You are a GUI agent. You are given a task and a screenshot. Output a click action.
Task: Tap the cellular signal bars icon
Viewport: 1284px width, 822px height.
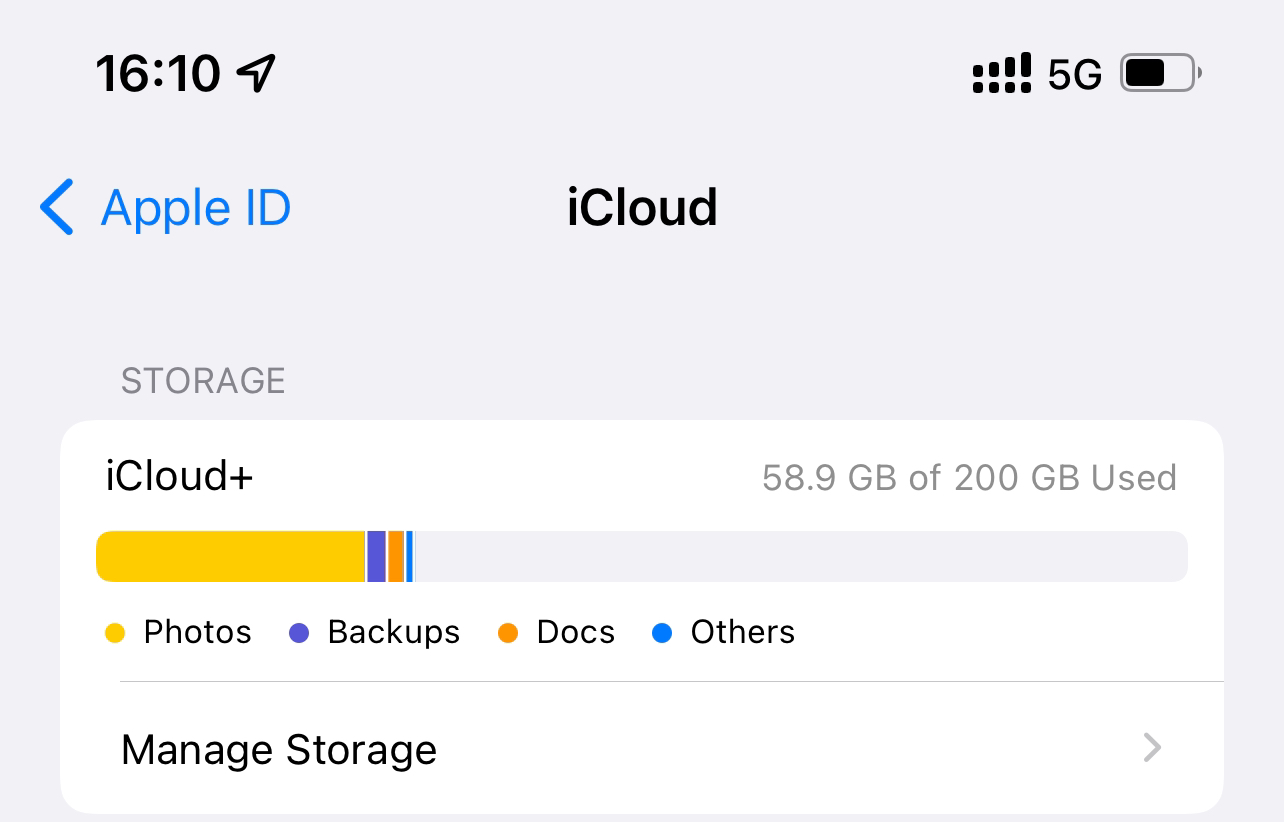(x=1001, y=74)
